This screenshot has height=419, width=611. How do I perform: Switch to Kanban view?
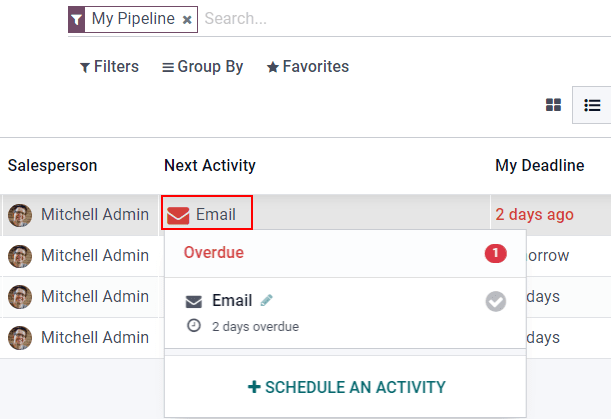553,105
